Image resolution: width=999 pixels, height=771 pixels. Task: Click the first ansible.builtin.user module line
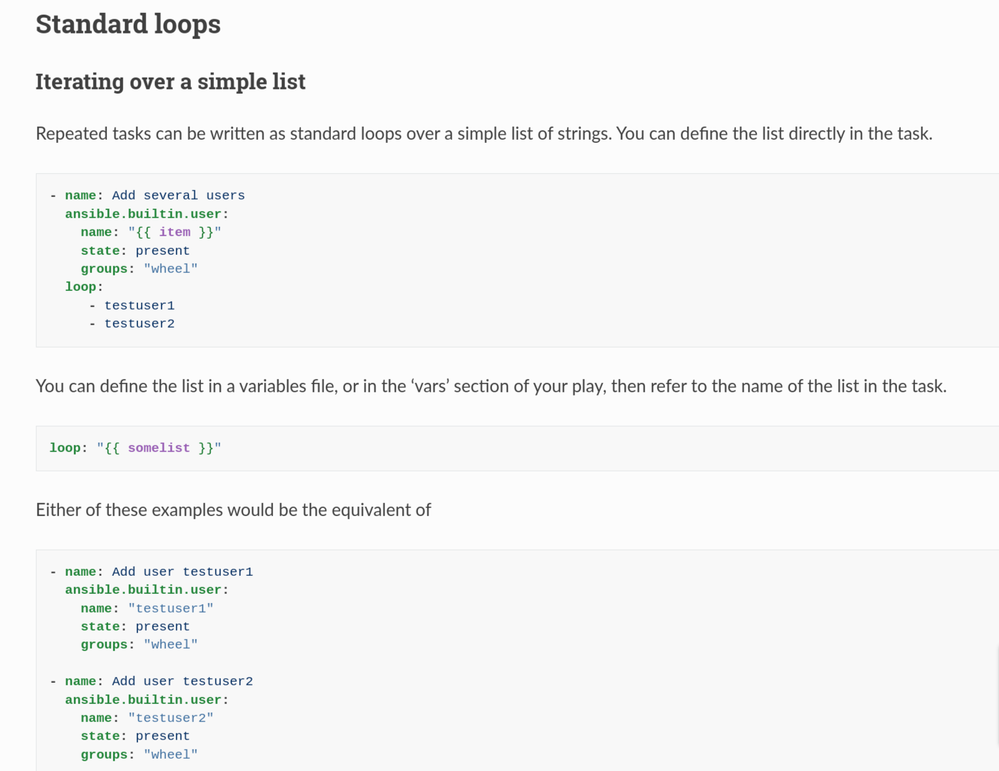tap(146, 214)
